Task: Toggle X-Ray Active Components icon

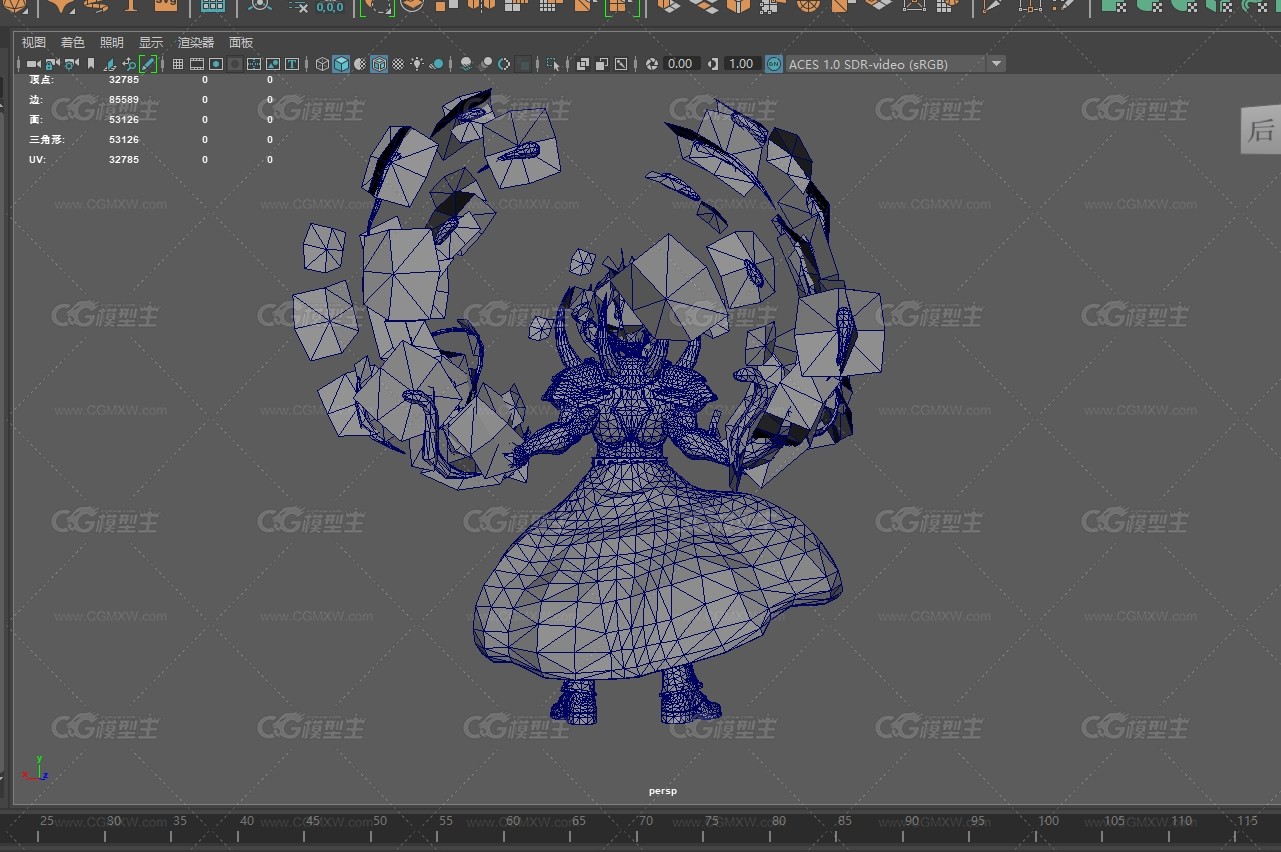Action: [602, 64]
